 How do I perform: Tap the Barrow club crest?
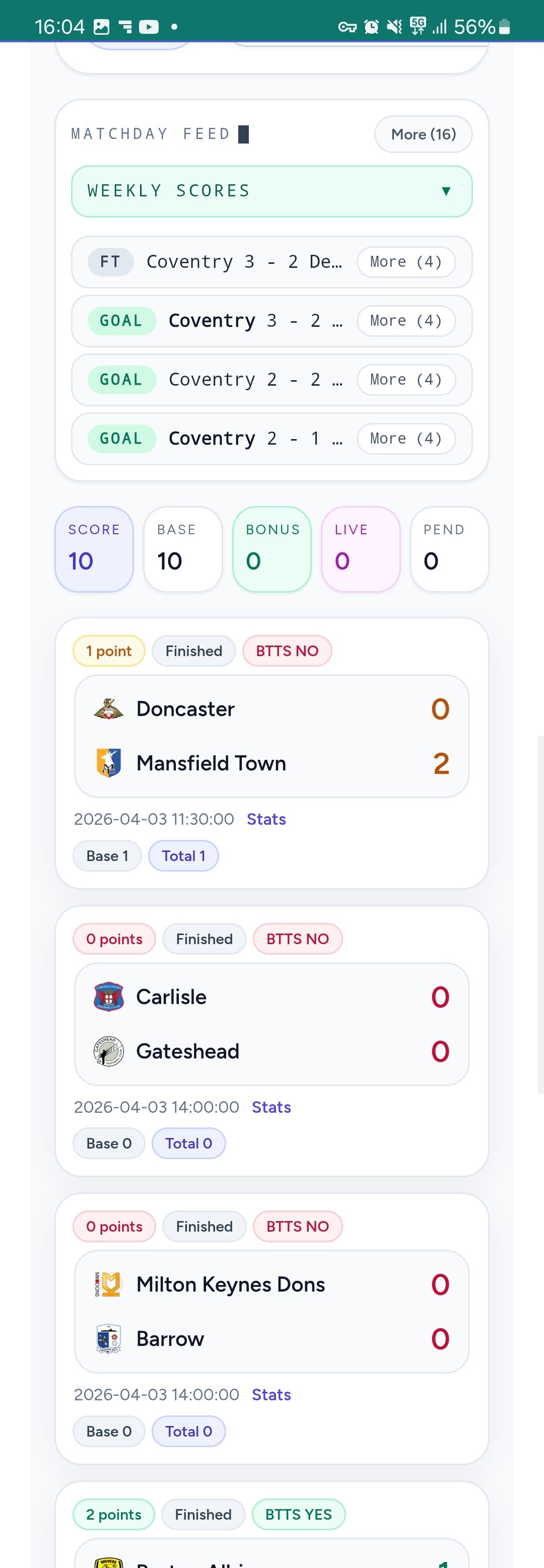108,1338
